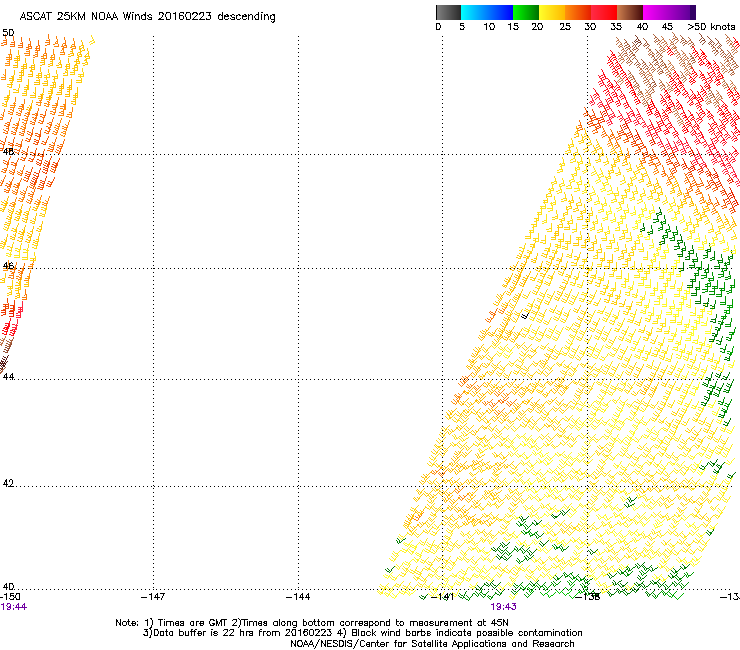Click the '>50 knots' legend label
This screenshot has height=650, width=740.
coord(711,27)
